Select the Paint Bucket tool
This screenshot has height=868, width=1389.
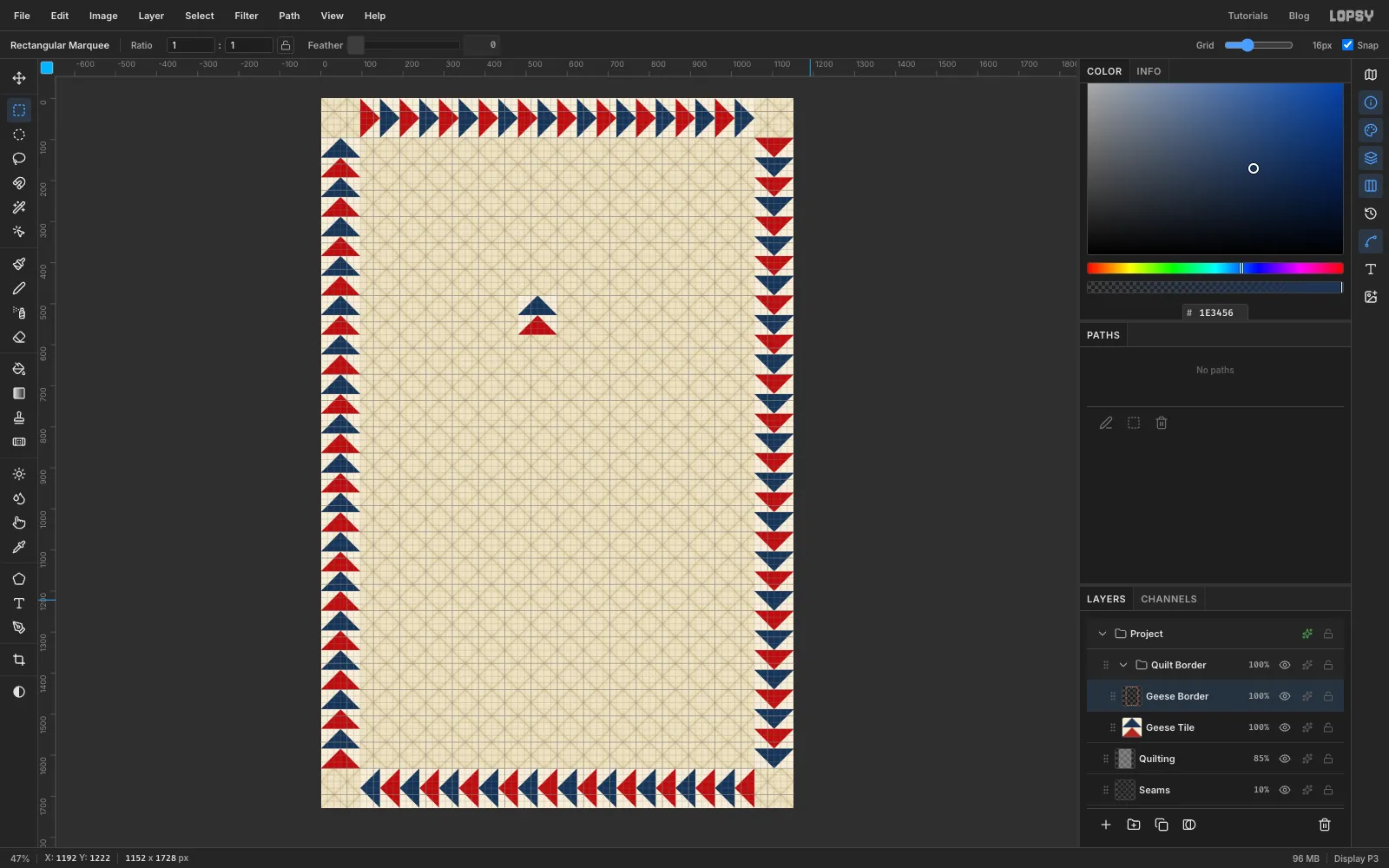18,369
